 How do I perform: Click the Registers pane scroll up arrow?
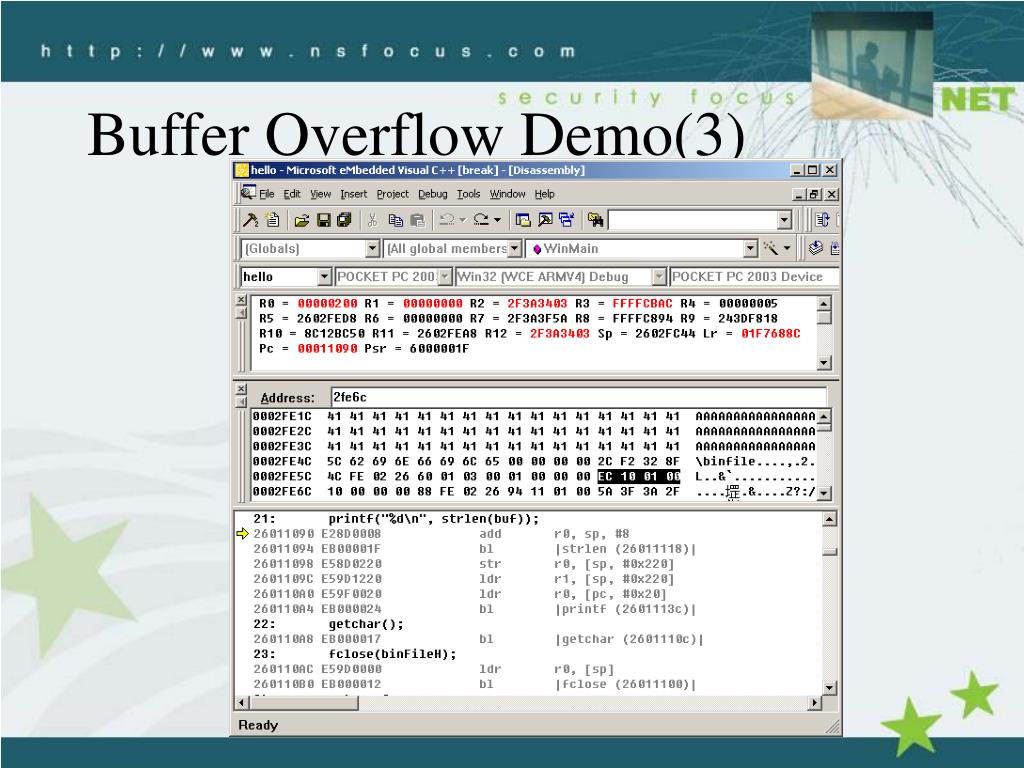[824, 304]
